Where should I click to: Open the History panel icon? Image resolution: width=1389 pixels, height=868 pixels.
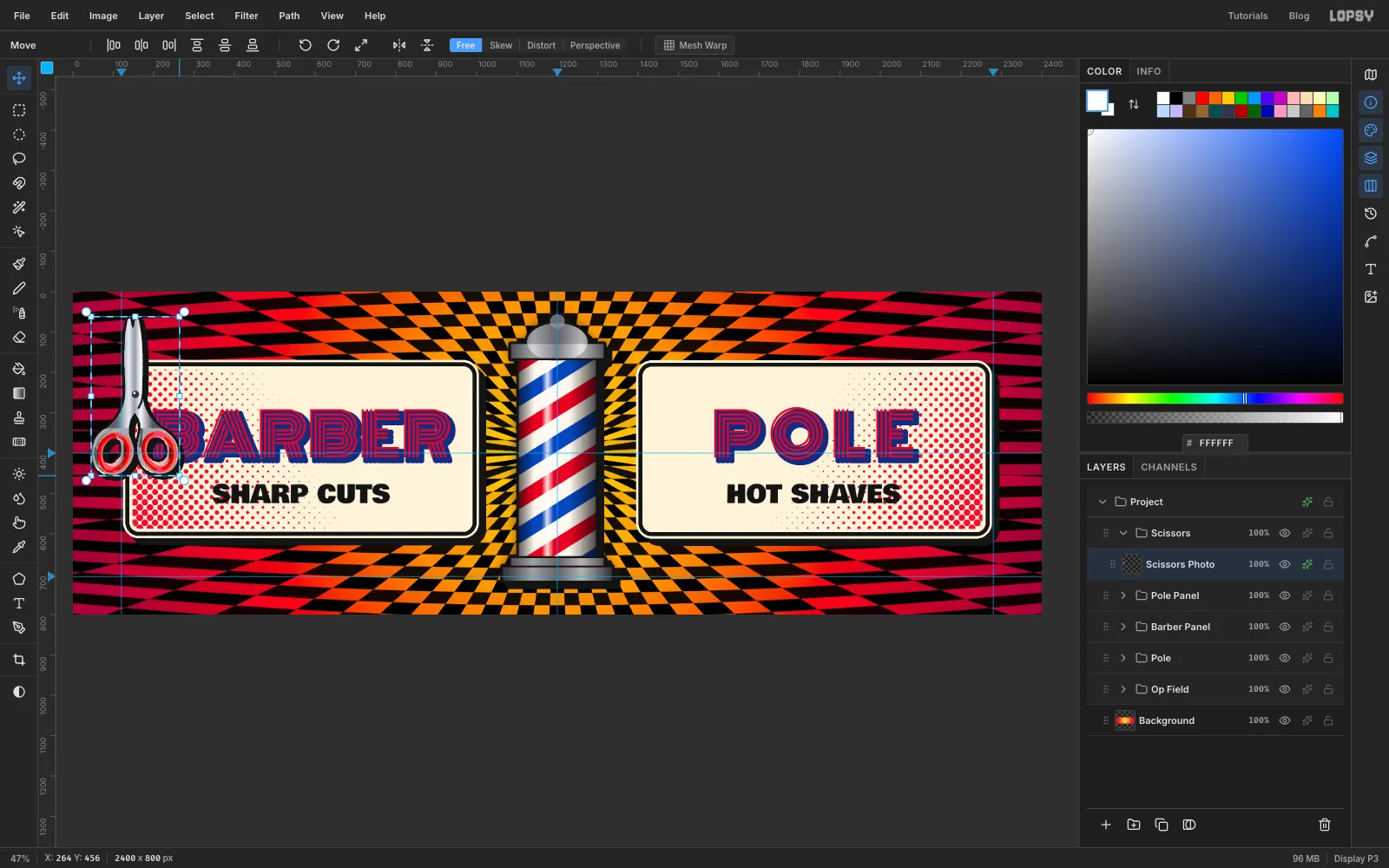[x=1371, y=214]
